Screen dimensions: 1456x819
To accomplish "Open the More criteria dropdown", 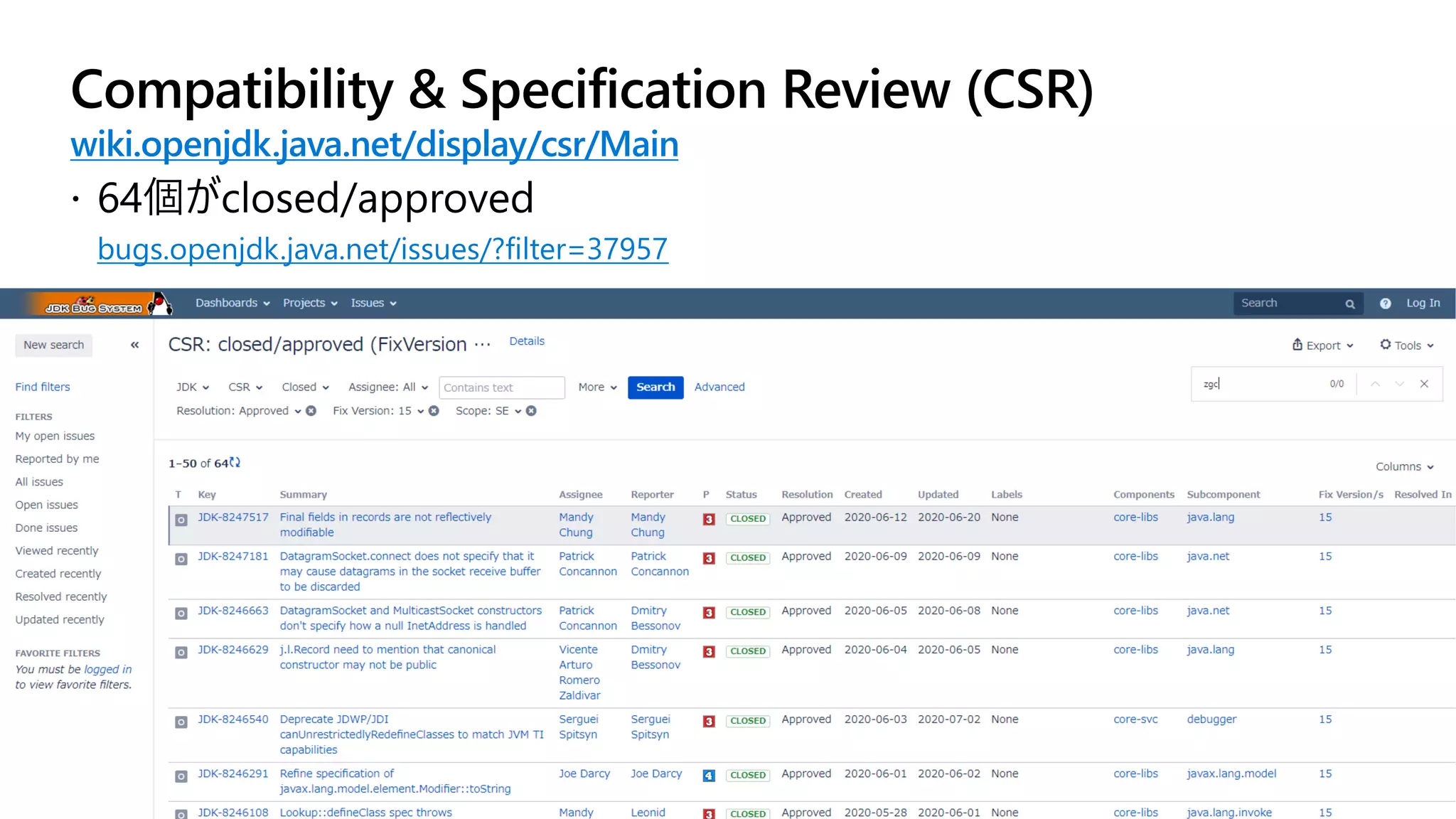I will (597, 387).
